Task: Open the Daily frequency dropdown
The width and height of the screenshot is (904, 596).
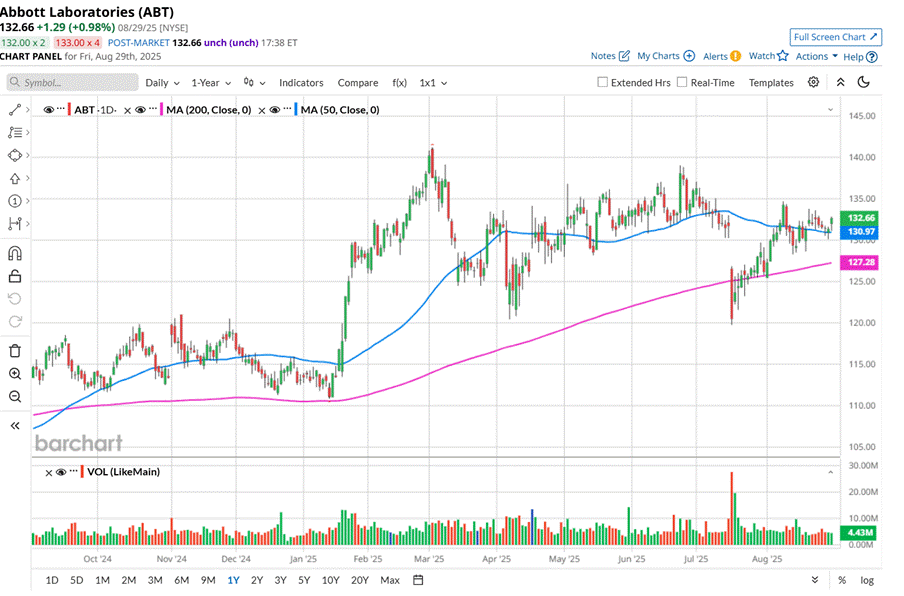Action: [x=162, y=82]
